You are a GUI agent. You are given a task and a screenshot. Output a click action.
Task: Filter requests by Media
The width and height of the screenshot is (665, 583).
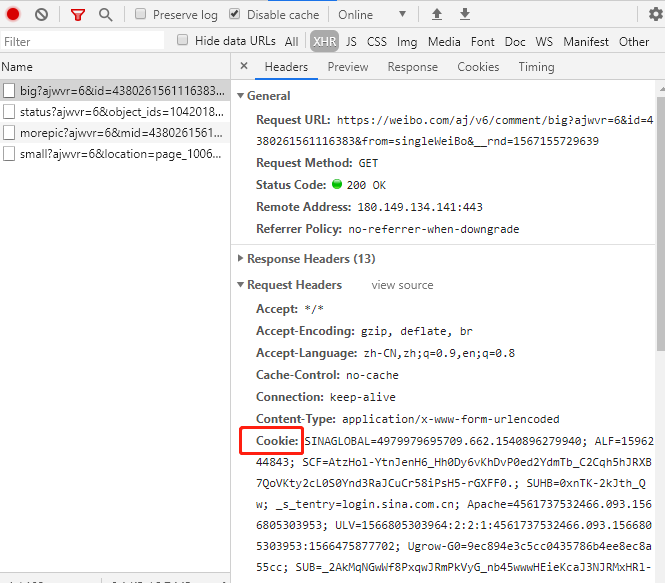(444, 42)
